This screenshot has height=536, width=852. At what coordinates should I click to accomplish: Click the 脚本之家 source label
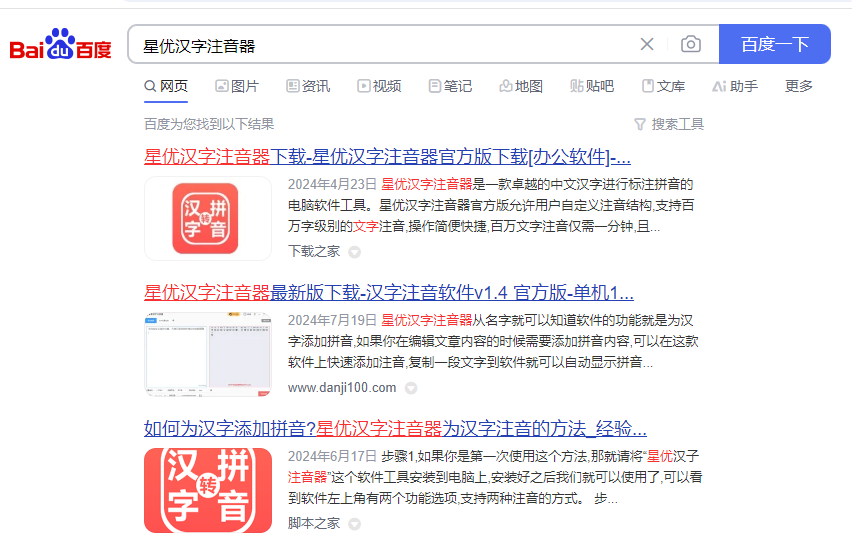point(314,523)
